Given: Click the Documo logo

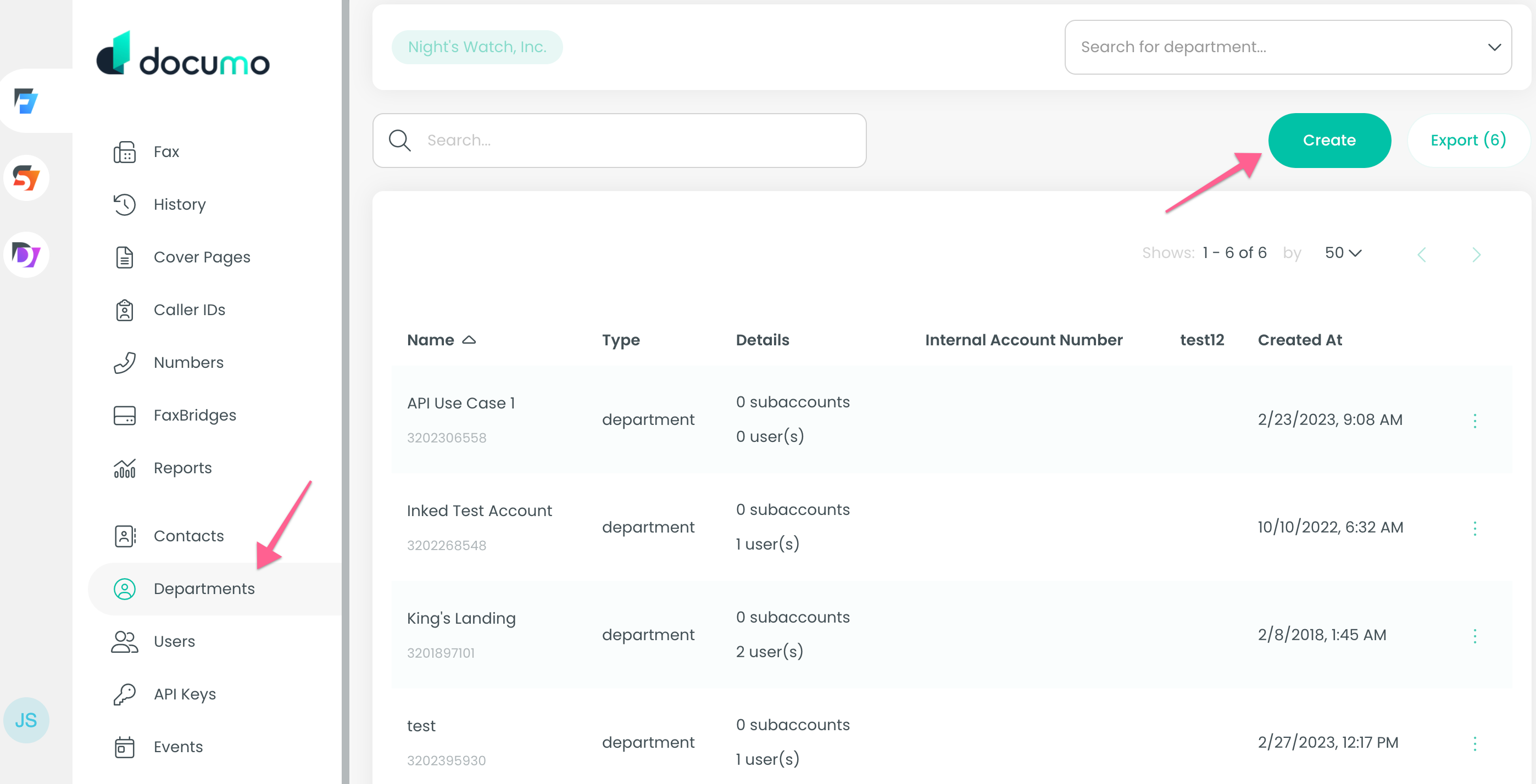Looking at the screenshot, I should 183,53.
